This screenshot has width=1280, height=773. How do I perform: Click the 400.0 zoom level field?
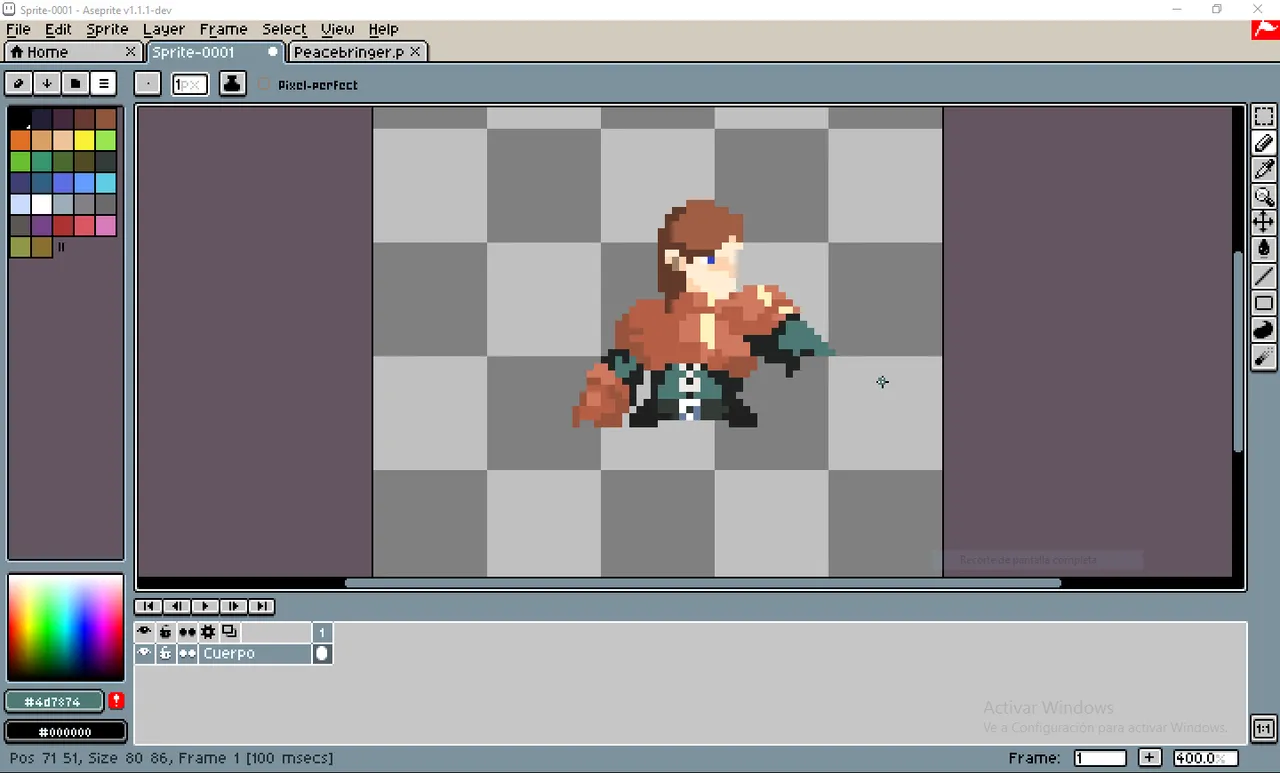(1205, 758)
